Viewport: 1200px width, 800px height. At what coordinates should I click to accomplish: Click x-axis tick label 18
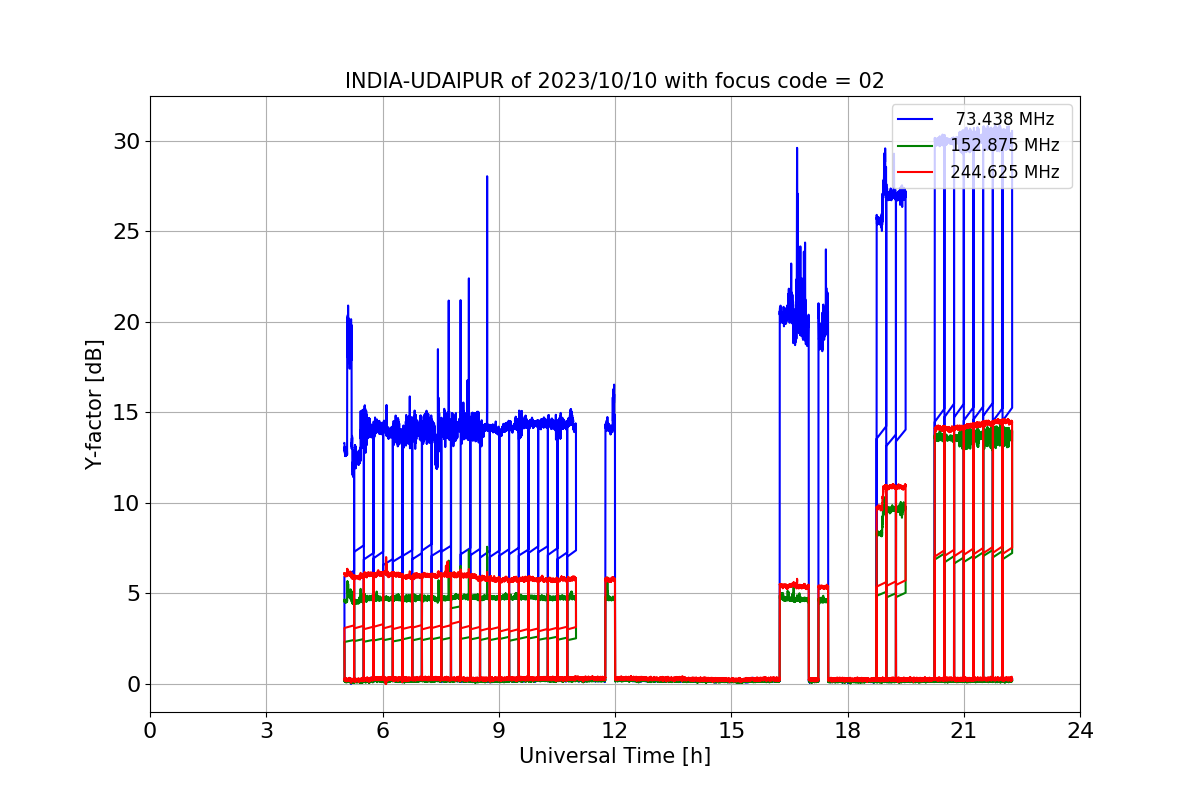[x=848, y=730]
